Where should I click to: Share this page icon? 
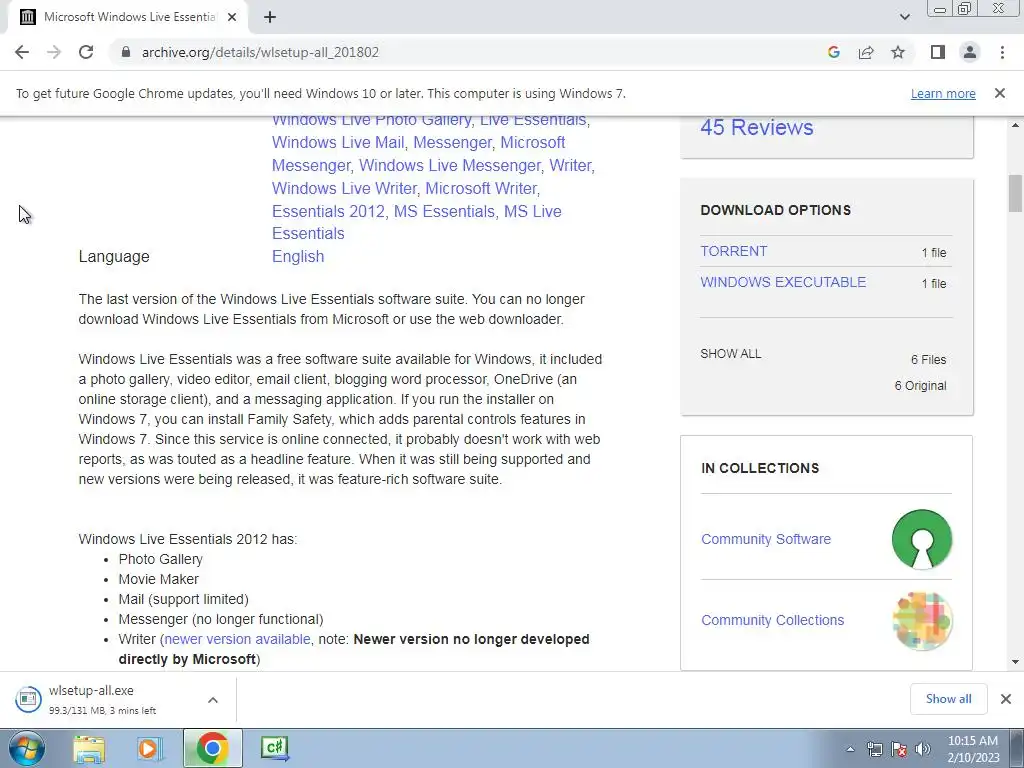pos(866,52)
